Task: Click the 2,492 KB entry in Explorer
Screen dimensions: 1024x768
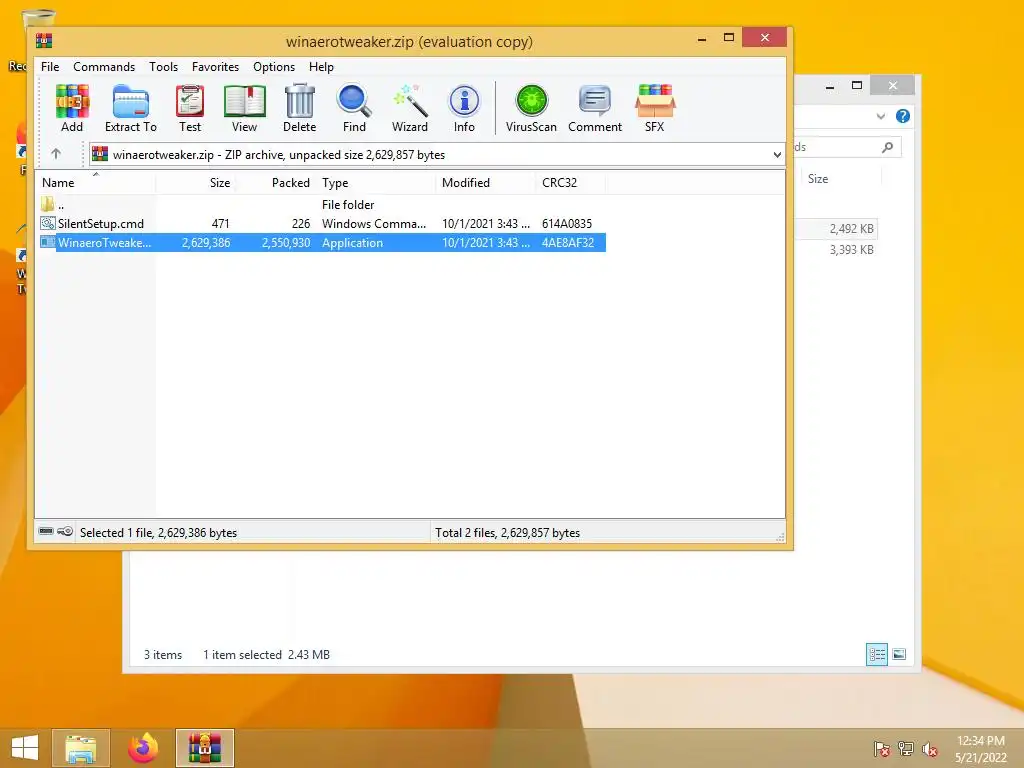Action: pos(852,229)
